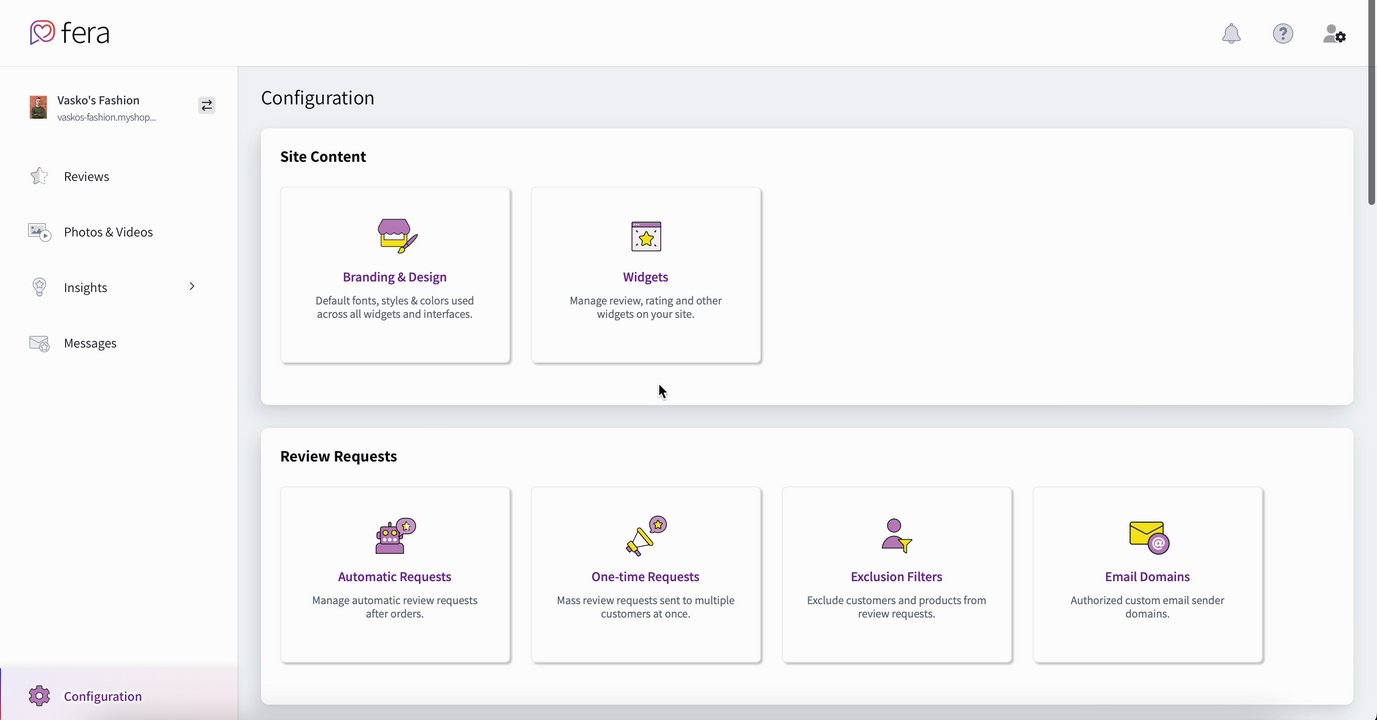
Task: Open the help question mark icon
Action: click(x=1283, y=34)
